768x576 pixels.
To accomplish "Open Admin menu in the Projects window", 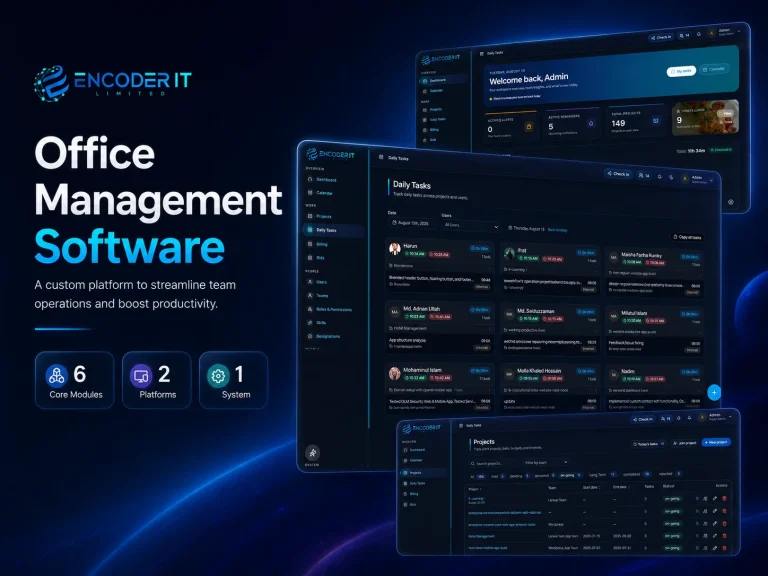I will [x=715, y=417].
